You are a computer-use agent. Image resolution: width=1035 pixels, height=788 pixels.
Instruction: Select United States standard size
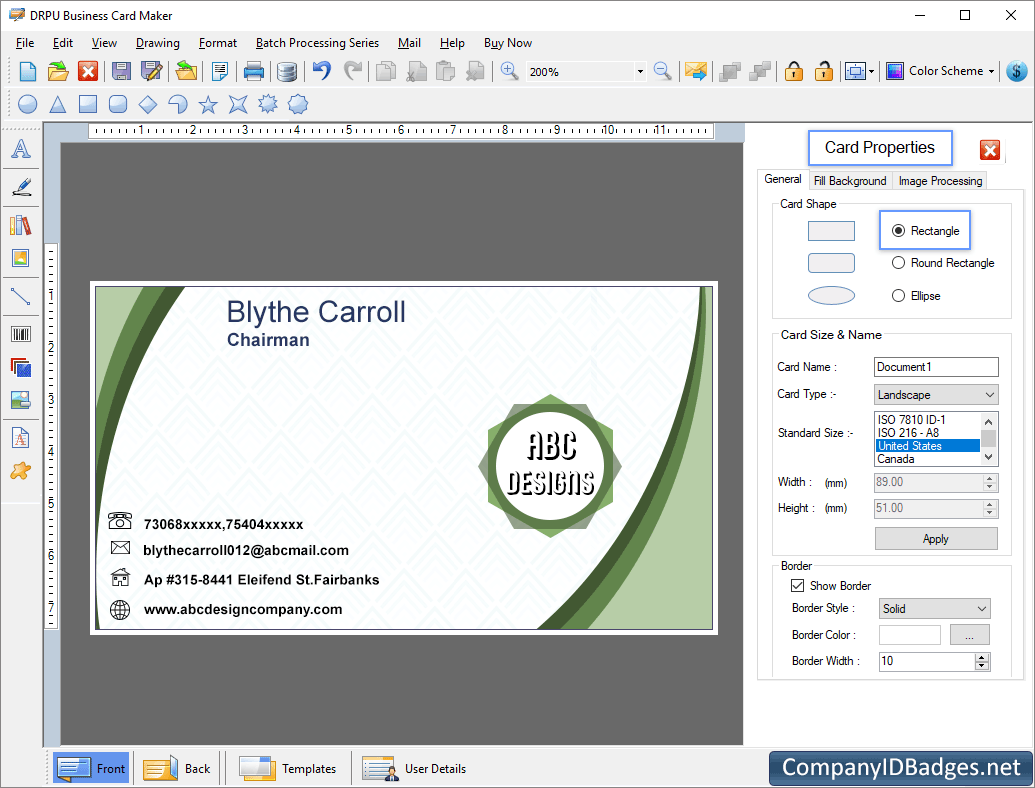[927, 446]
